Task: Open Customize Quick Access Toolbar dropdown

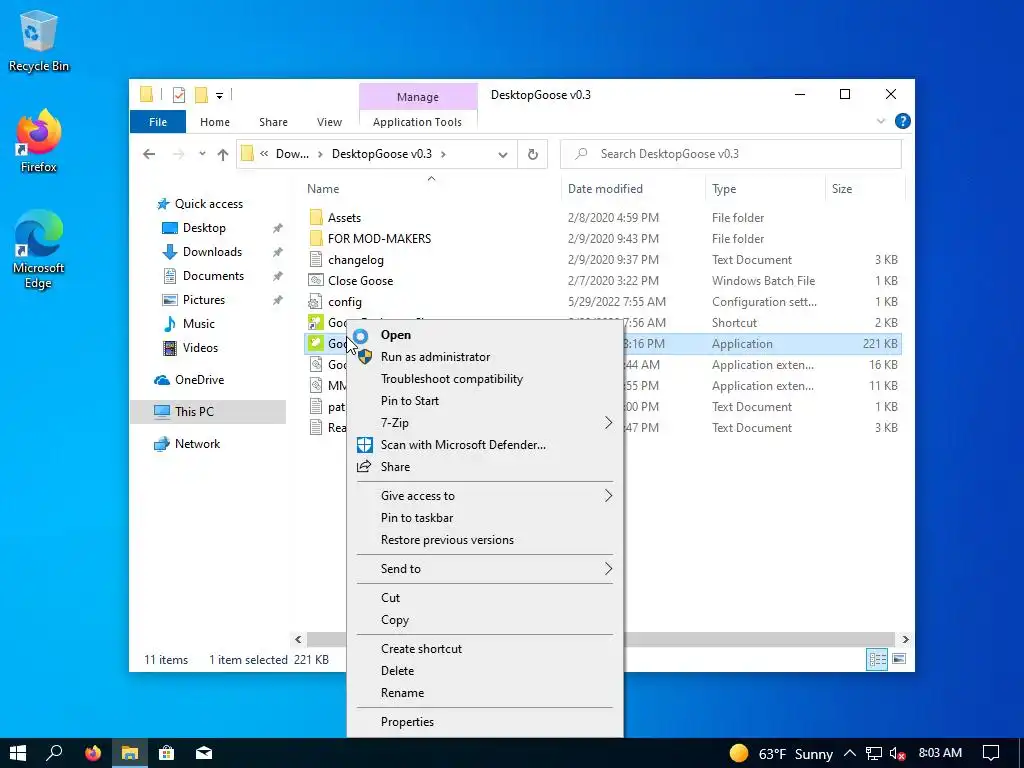Action: [219, 96]
